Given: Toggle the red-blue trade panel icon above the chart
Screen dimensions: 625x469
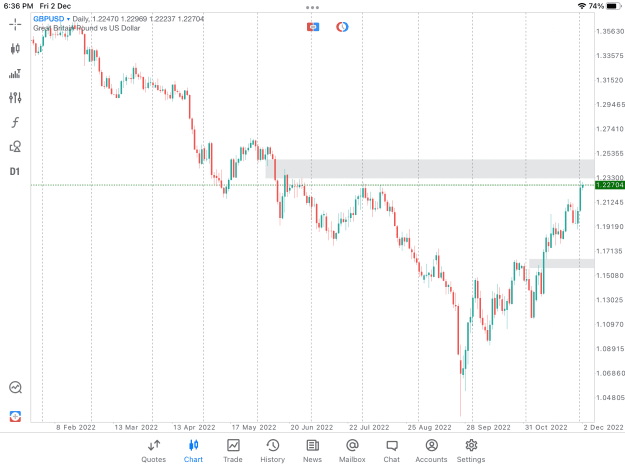Looking at the screenshot, I should pos(313,27).
